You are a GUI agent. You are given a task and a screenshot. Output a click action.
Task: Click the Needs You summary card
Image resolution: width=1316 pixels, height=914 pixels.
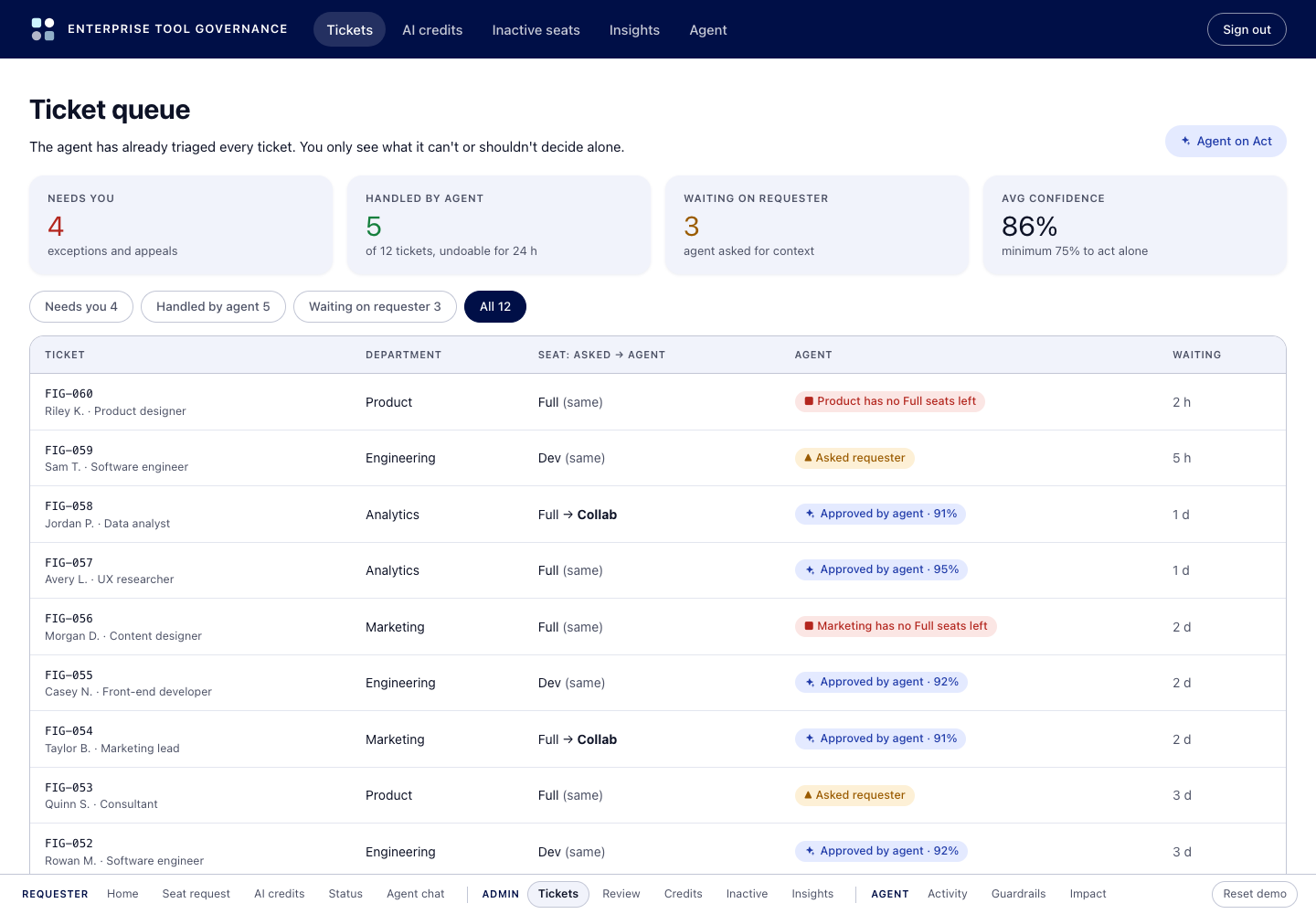point(181,225)
